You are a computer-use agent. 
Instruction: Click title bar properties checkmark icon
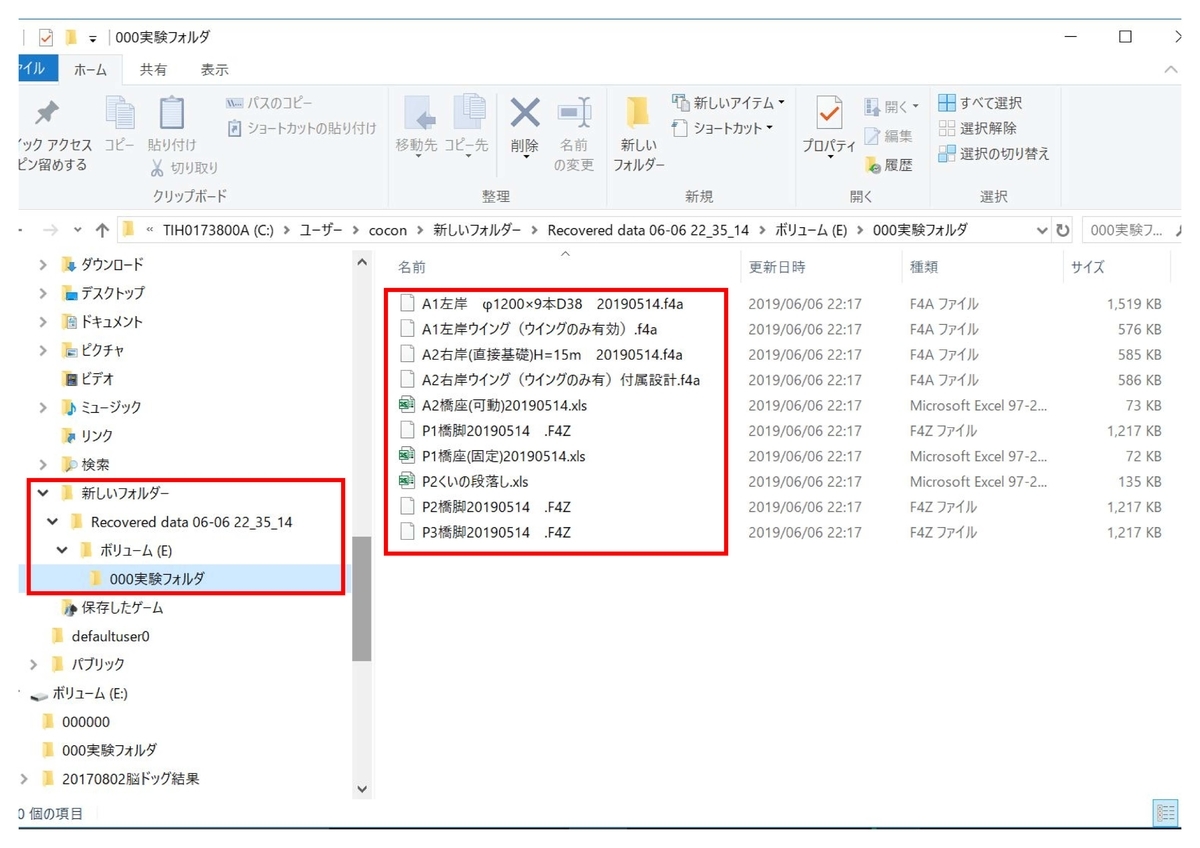pyautogui.click(x=45, y=38)
